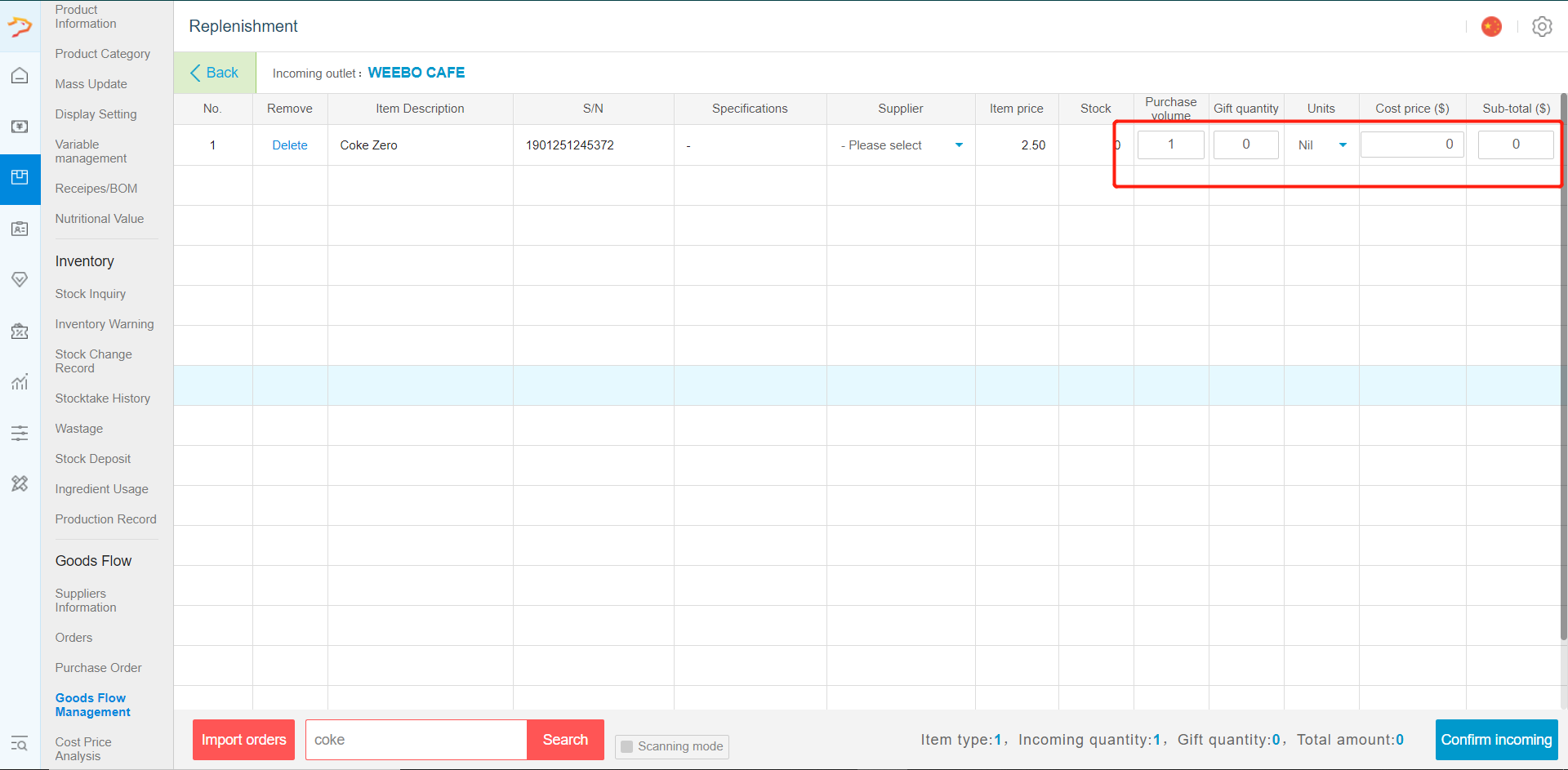Viewport: 1568px width, 770px height.
Task: Click the WEEBO CAFE outlet name
Action: 416,73
